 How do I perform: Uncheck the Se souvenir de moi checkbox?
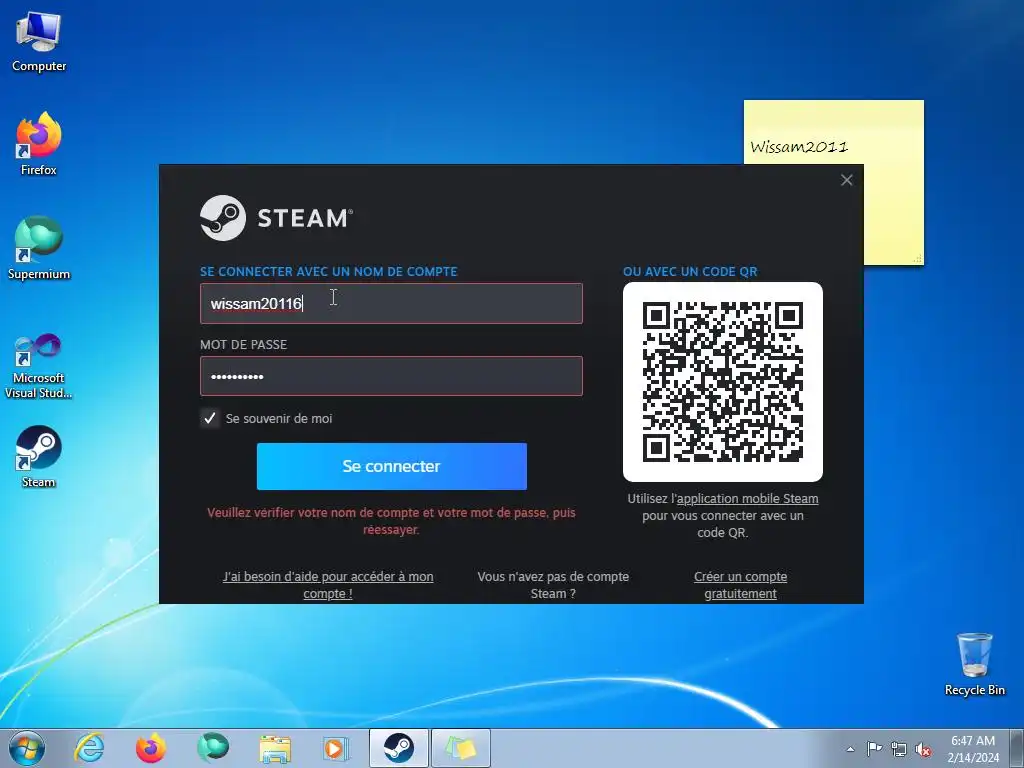(210, 419)
